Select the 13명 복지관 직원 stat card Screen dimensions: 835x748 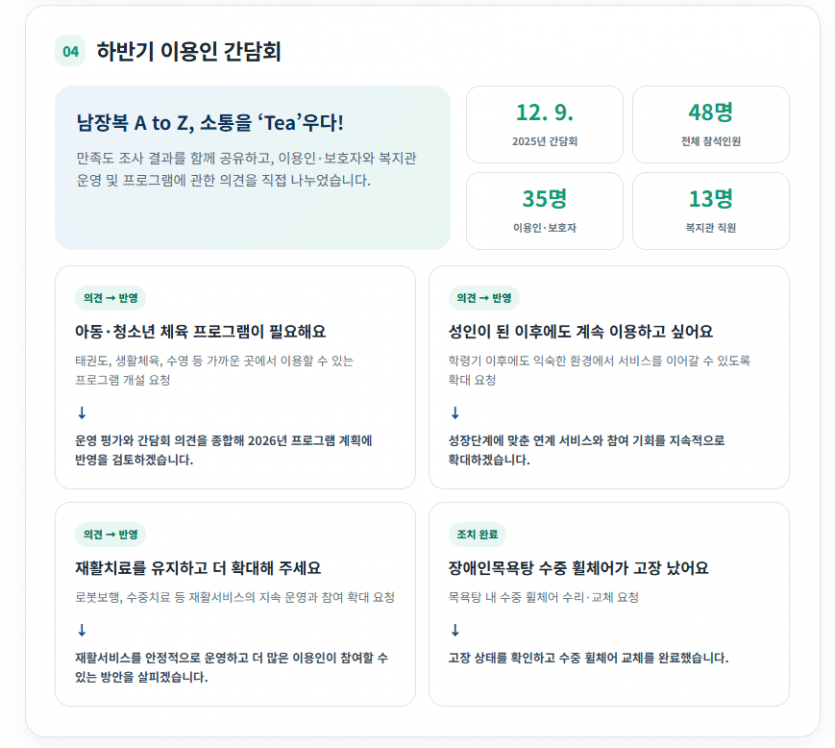[x=711, y=211]
